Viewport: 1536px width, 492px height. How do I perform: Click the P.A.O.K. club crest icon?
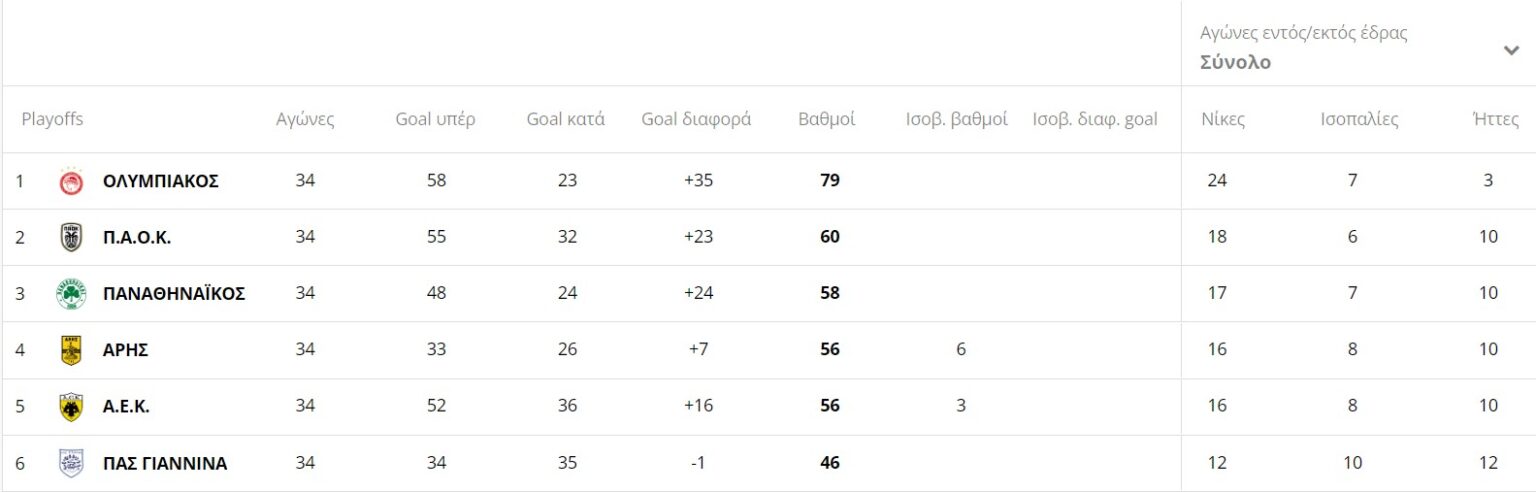(71, 237)
